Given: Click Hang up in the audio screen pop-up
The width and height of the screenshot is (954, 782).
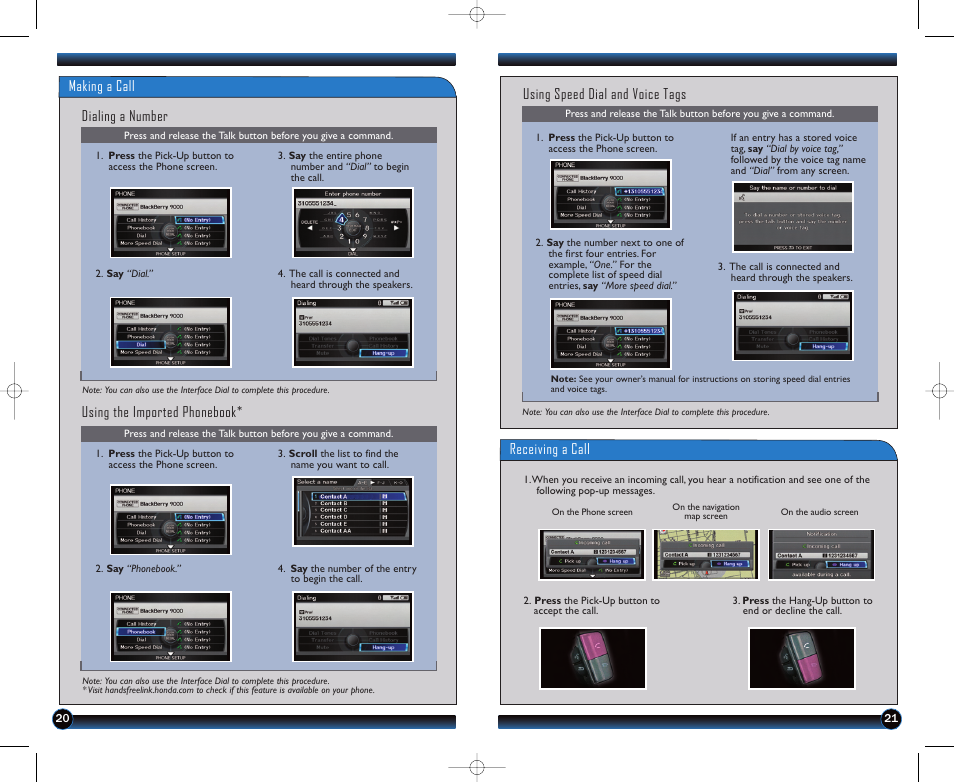Looking at the screenshot, I should click(x=846, y=565).
